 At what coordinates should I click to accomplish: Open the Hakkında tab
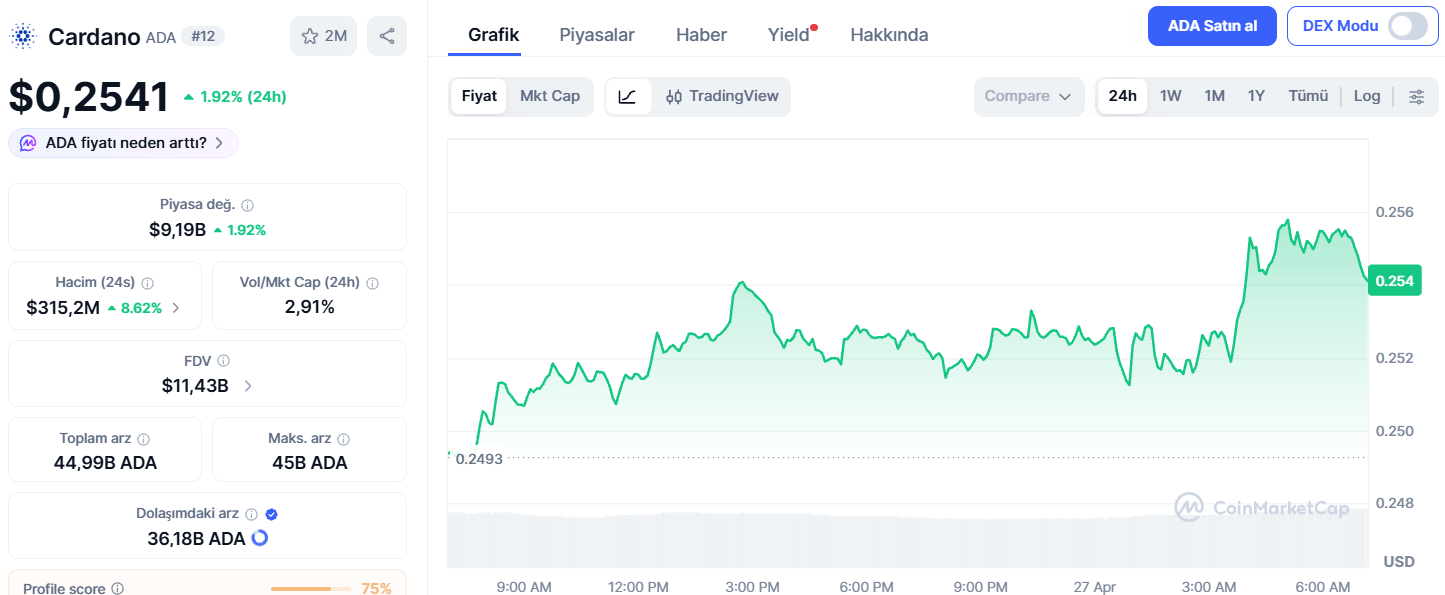889,35
